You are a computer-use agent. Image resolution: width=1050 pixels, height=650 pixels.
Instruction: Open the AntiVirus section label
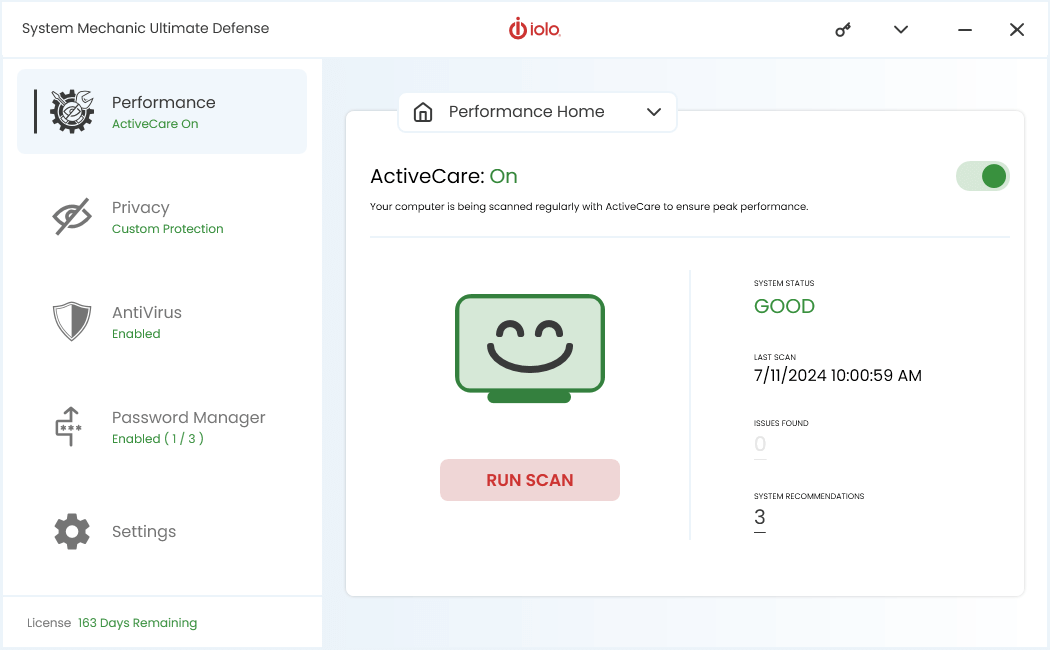(147, 312)
